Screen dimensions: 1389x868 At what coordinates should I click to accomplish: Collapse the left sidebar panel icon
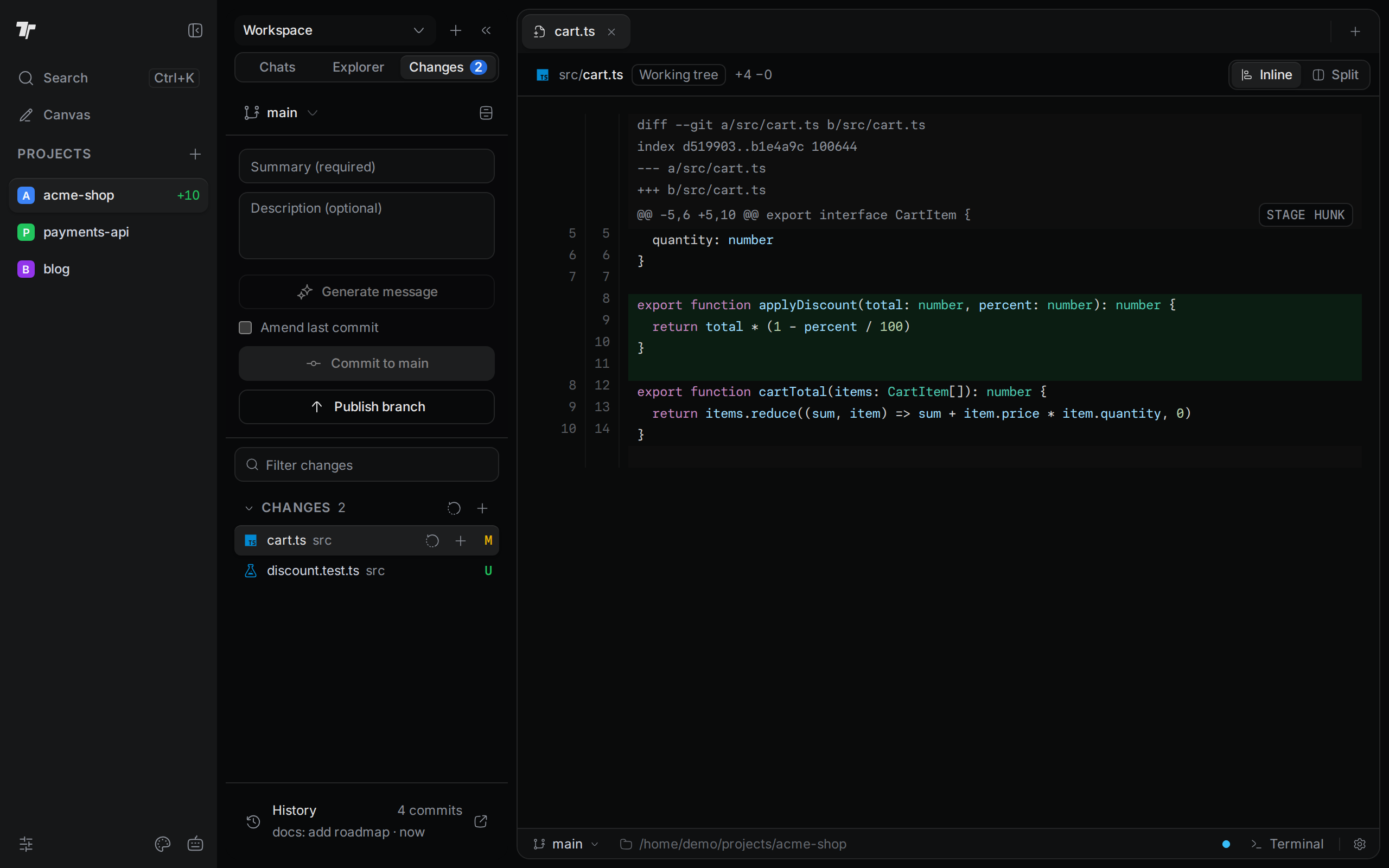point(195,30)
